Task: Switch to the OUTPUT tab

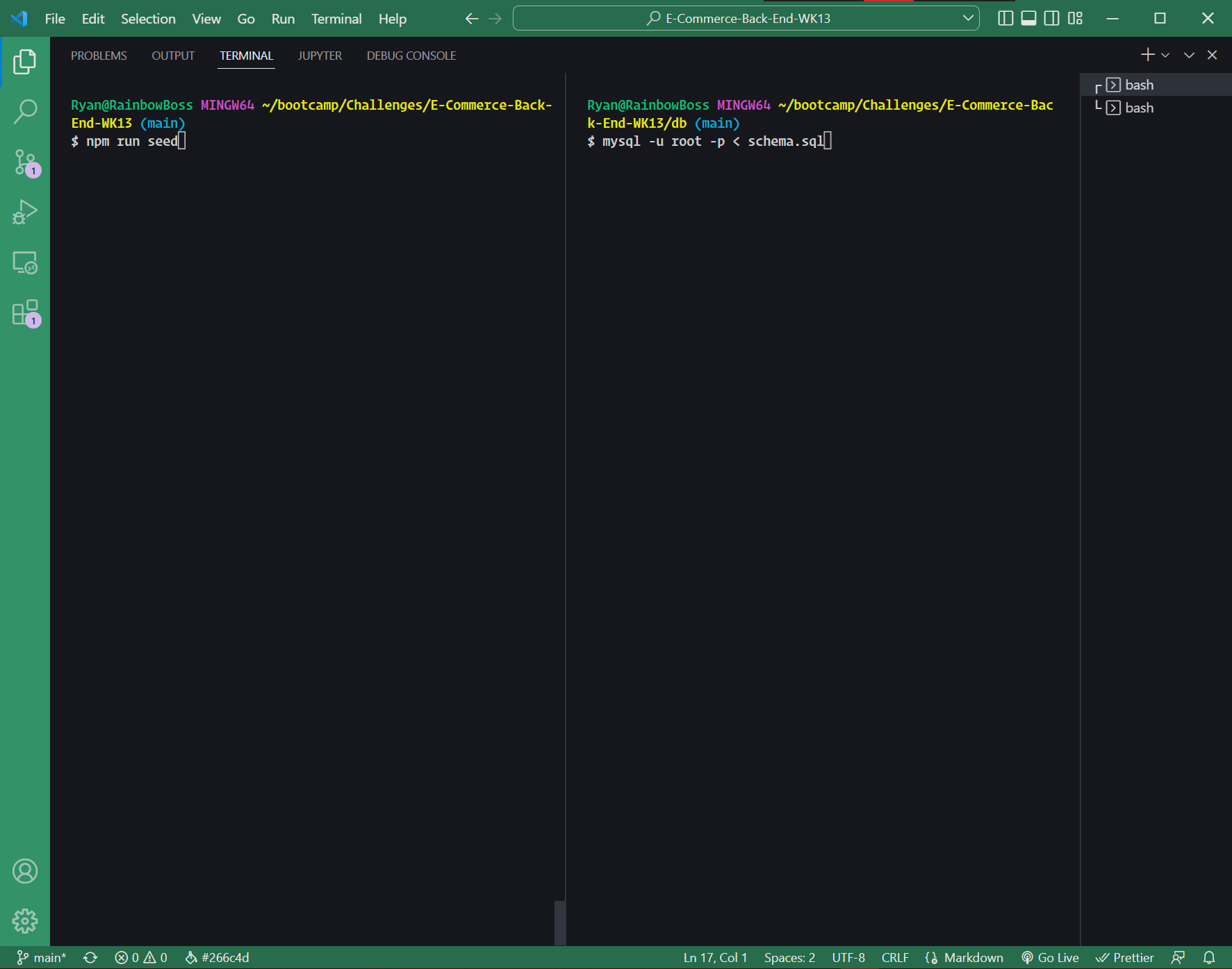Action: (x=172, y=56)
